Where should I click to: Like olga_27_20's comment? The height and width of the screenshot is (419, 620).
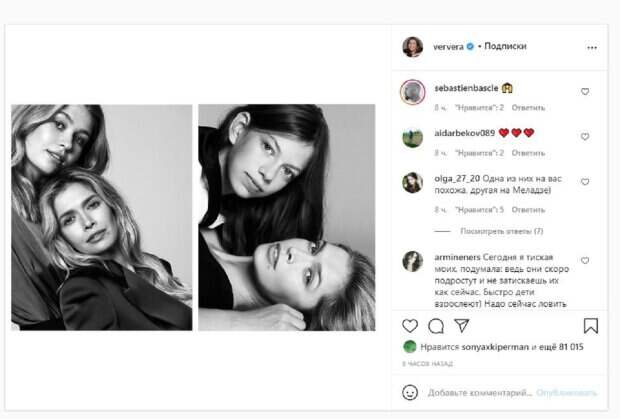point(585,182)
